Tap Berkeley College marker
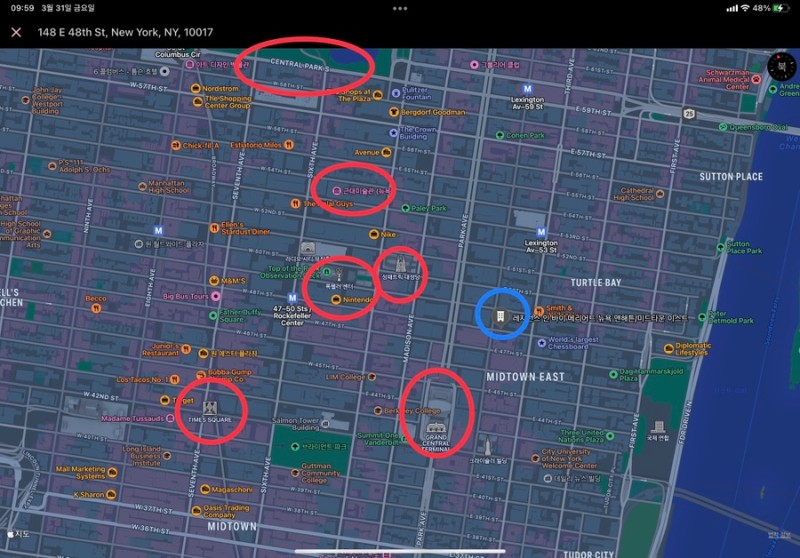 (x=378, y=411)
